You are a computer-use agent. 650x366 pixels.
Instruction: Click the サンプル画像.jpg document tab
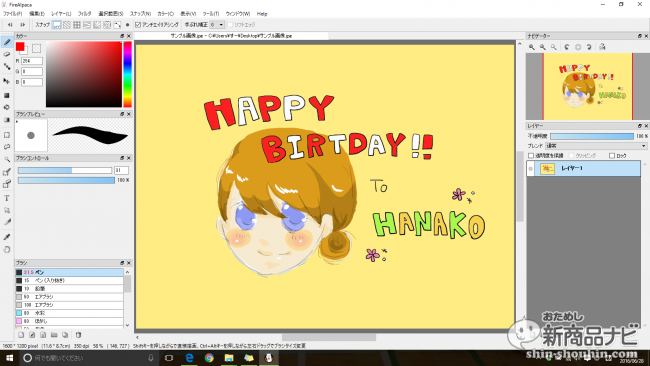[x=231, y=36]
